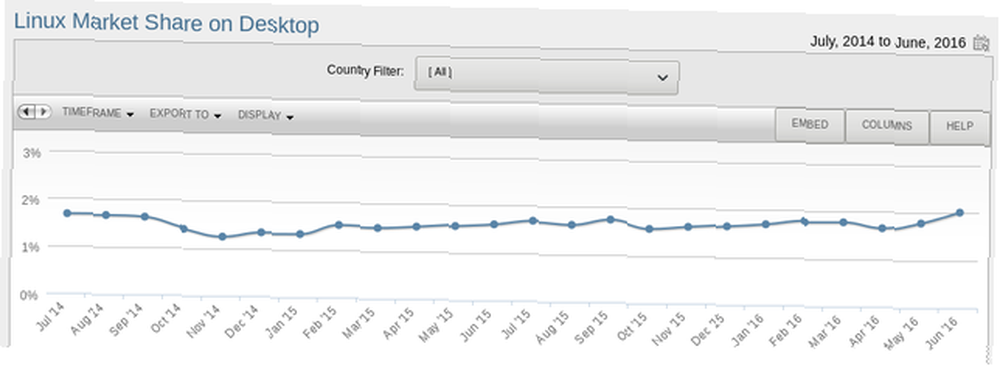Select the Mar '15 data point
This screenshot has width=1000, height=366.
[378, 228]
